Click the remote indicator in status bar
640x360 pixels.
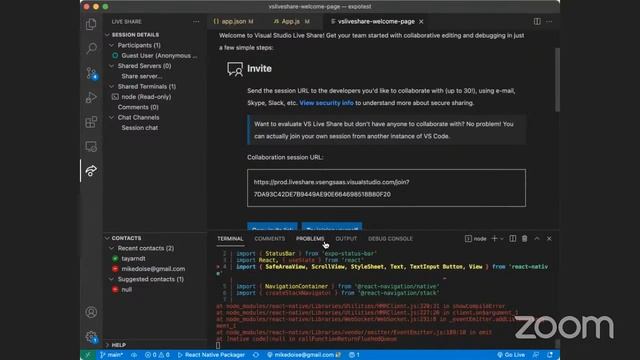click(x=87, y=355)
